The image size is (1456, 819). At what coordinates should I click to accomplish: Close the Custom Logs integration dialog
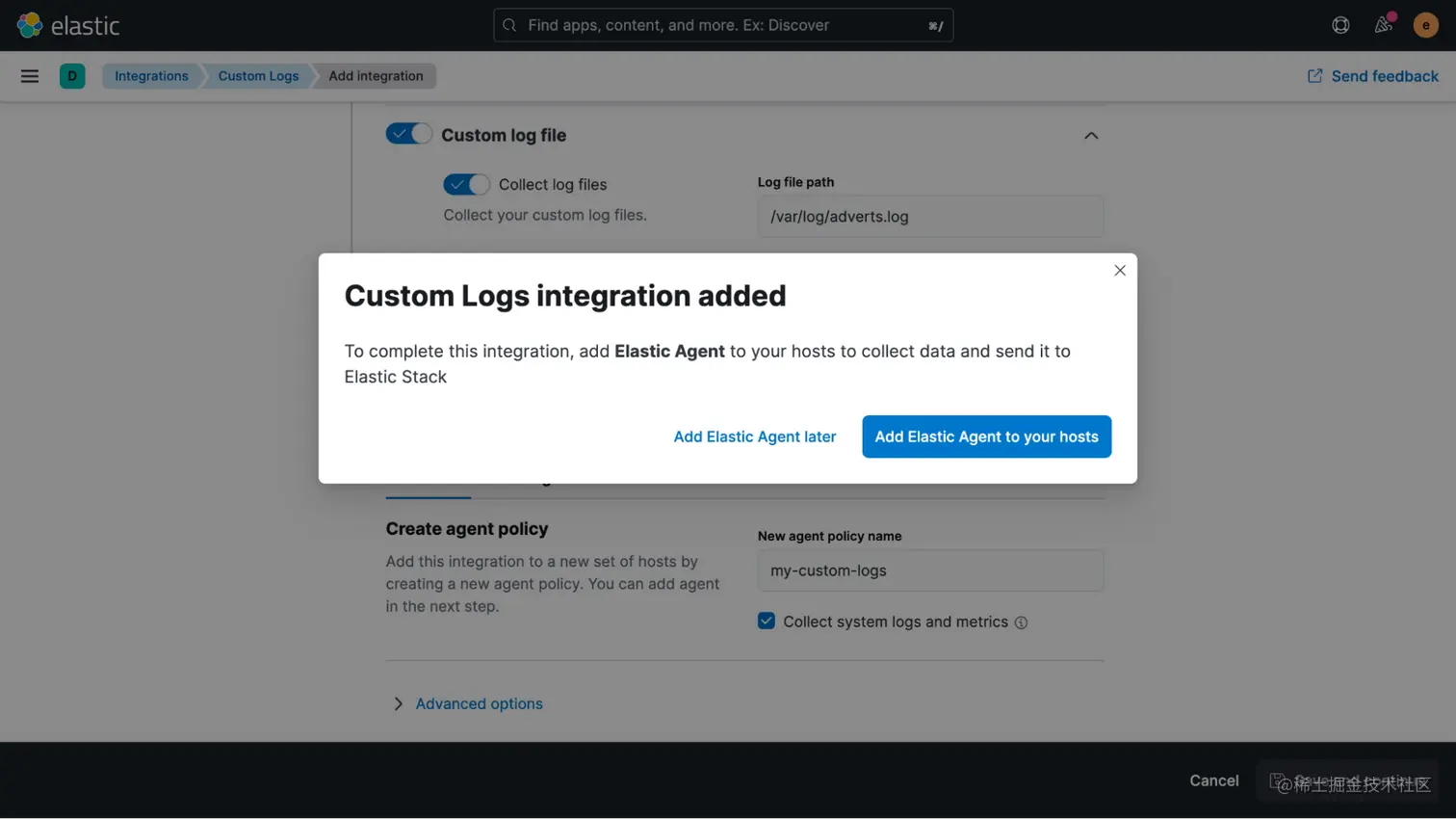(x=1120, y=271)
